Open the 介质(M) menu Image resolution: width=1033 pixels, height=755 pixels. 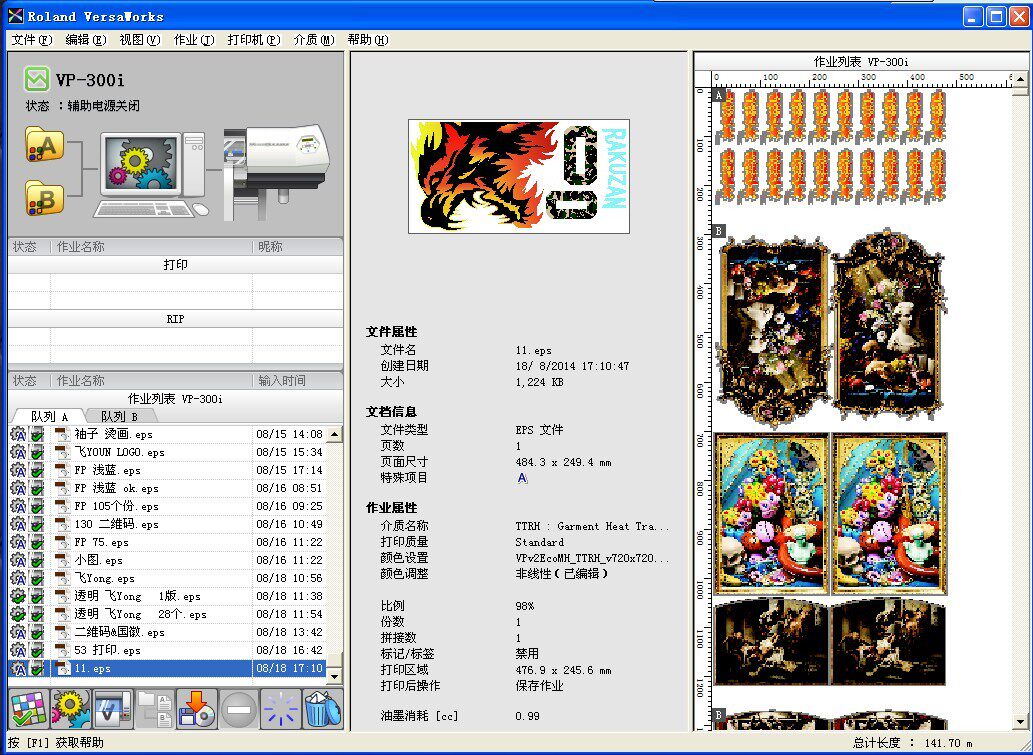[314, 40]
